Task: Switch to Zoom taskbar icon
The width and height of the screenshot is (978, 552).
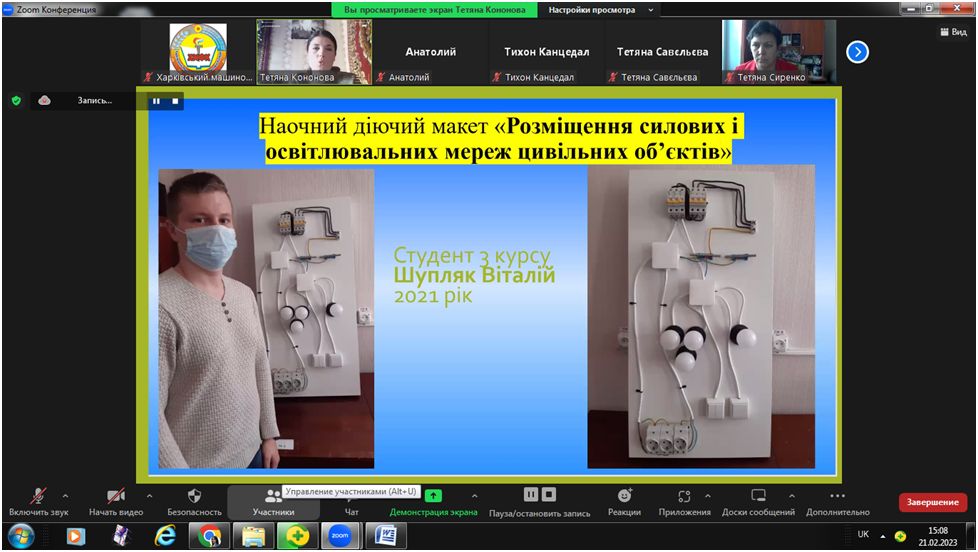Action: click(340, 536)
